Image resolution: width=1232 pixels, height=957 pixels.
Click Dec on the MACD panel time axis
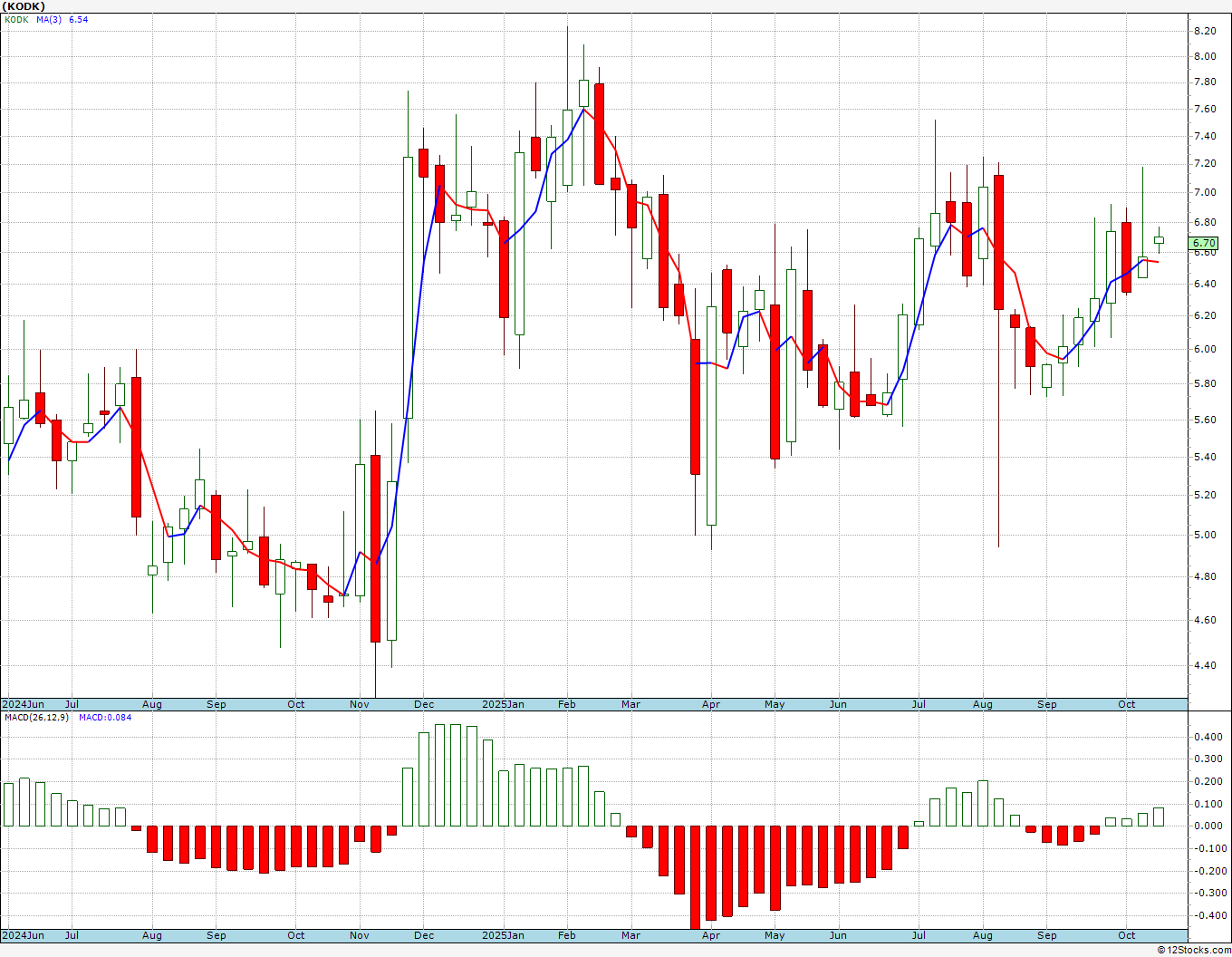click(x=424, y=935)
